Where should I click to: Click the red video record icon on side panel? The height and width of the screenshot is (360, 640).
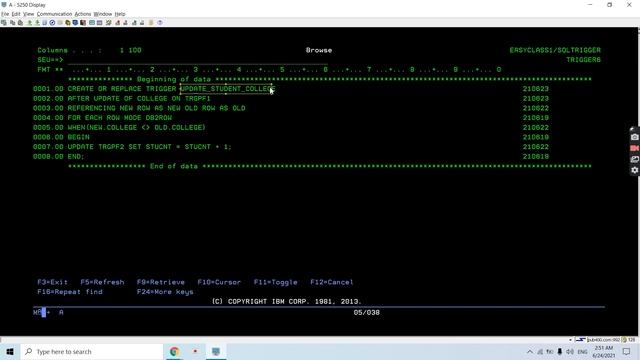point(634,148)
